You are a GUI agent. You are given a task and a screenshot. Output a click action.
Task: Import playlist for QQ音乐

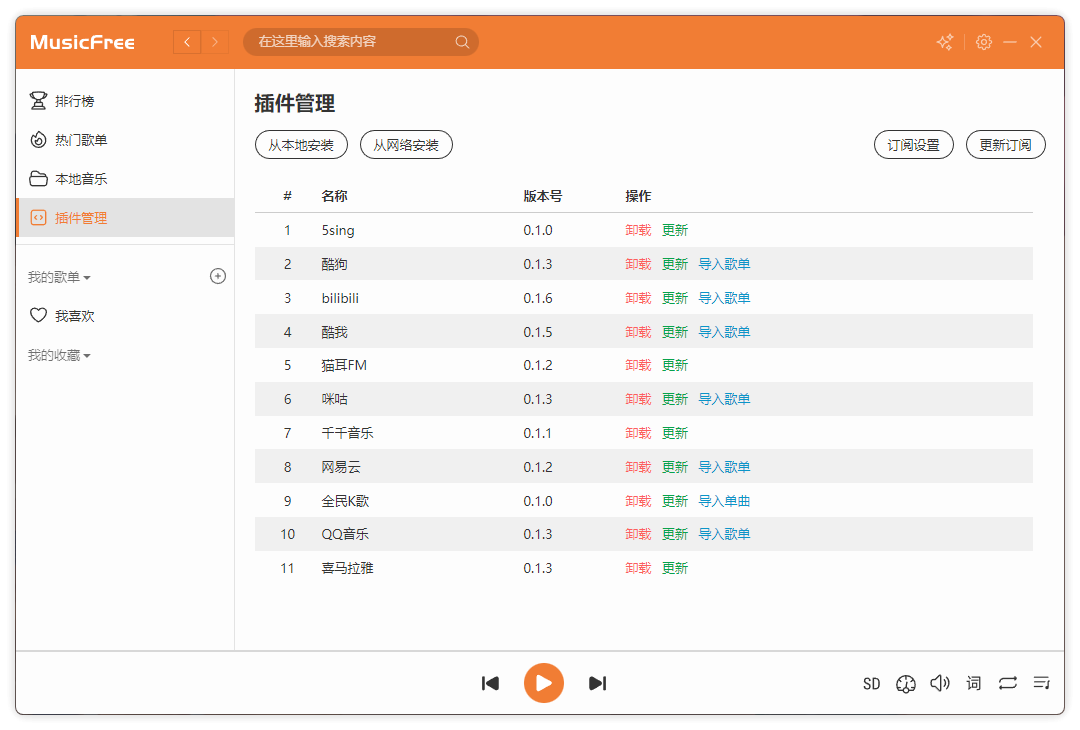pyautogui.click(x=724, y=534)
